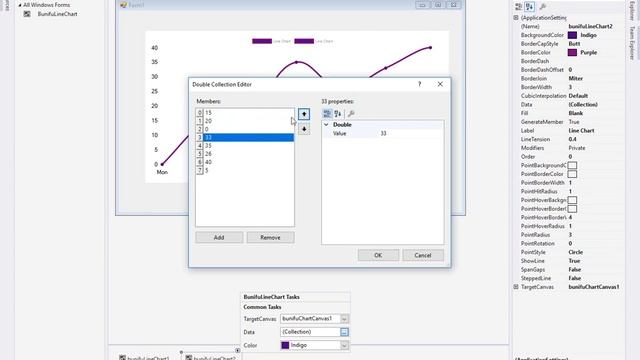
Task: Move selected member up in collection
Action: [304, 114]
